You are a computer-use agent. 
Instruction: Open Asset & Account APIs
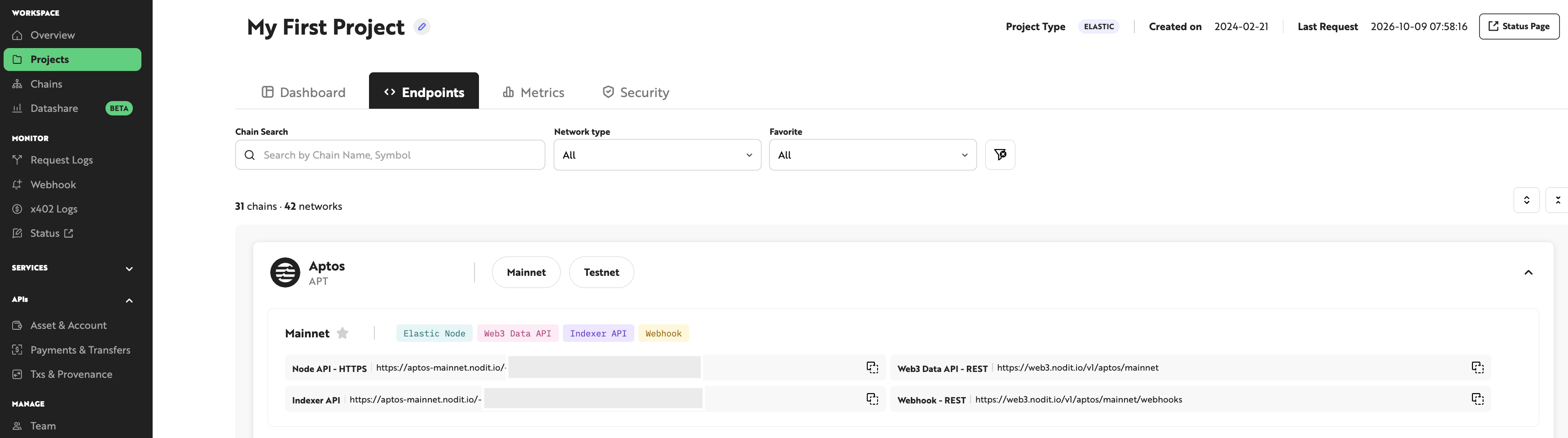click(72, 325)
